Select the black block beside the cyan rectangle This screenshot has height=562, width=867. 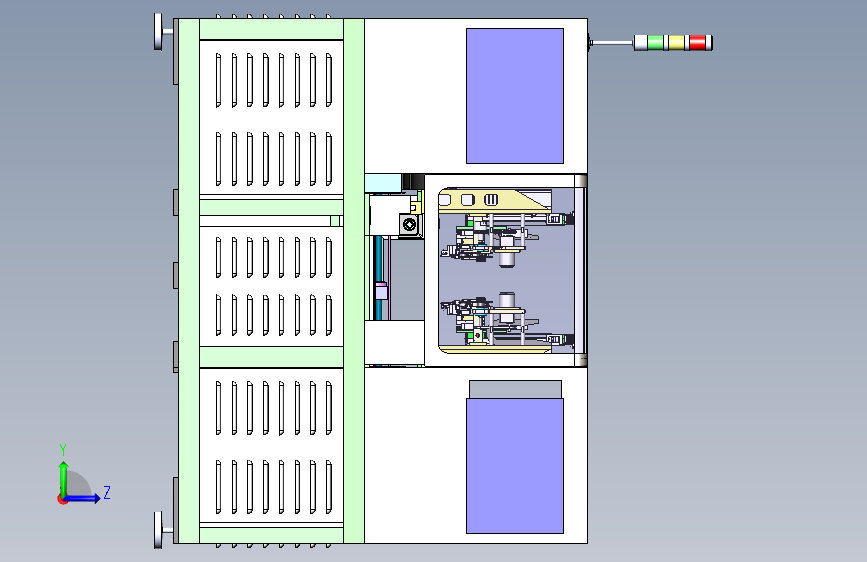pos(413,181)
